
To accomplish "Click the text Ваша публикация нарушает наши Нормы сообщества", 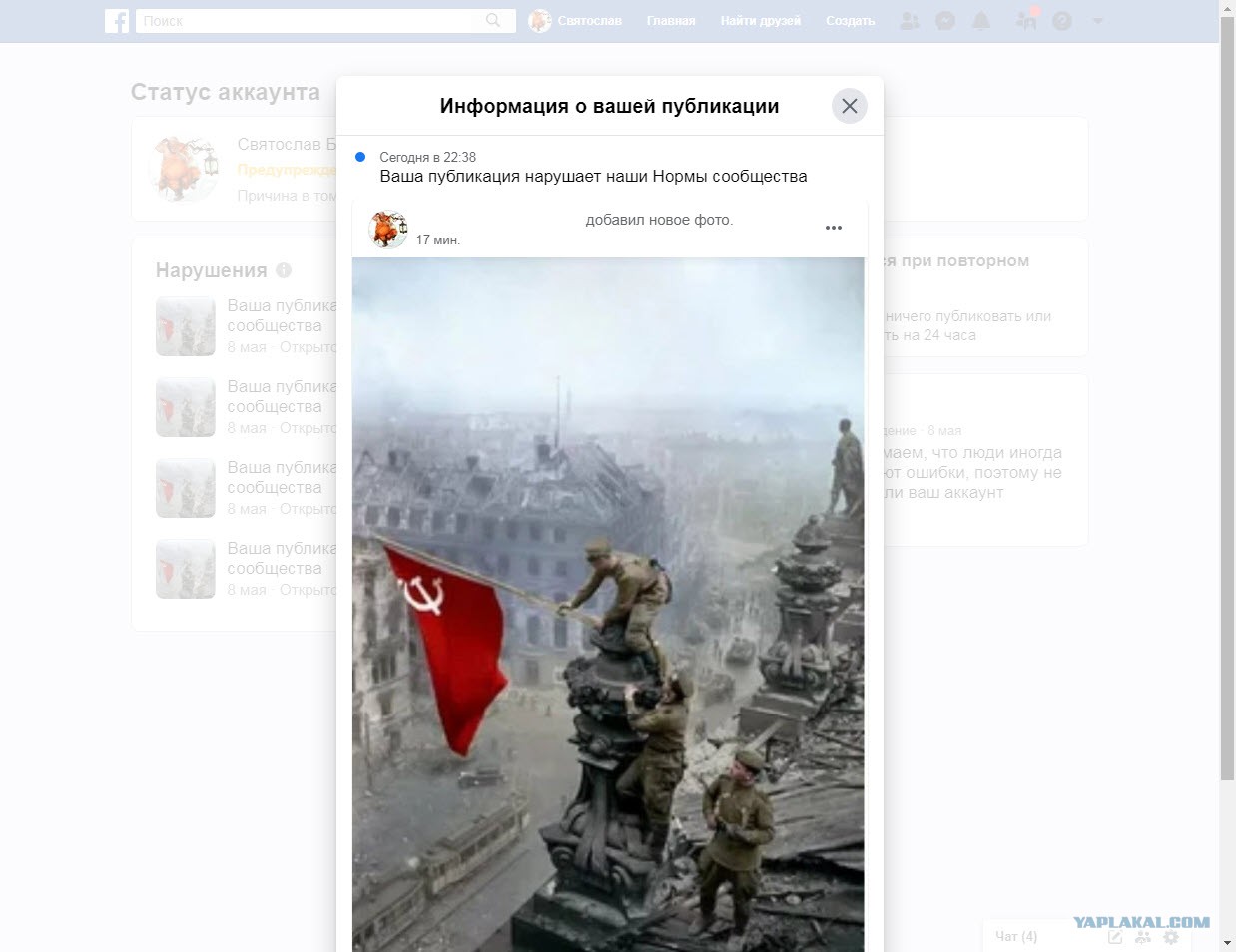I will 593,176.
